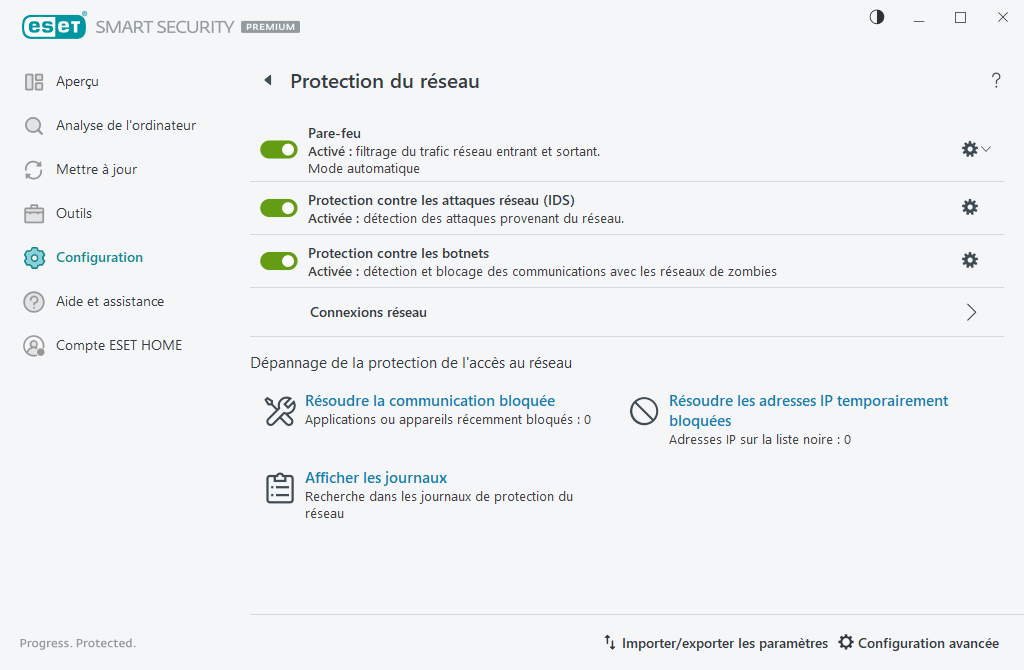Turn off botnet protection toggle
The height and width of the screenshot is (670, 1024).
click(x=279, y=260)
